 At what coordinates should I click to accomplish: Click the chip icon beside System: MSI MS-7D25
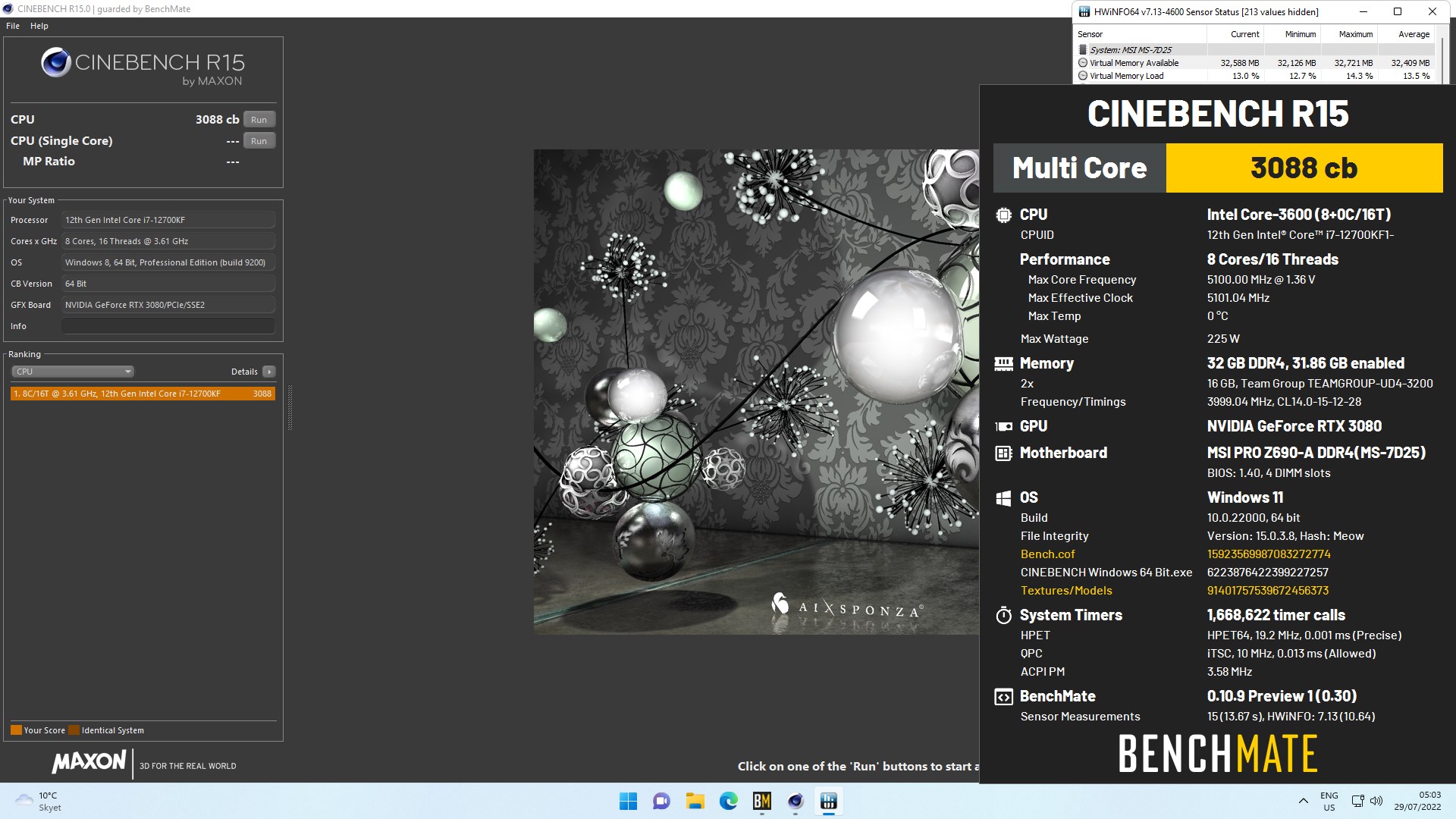point(1083,50)
